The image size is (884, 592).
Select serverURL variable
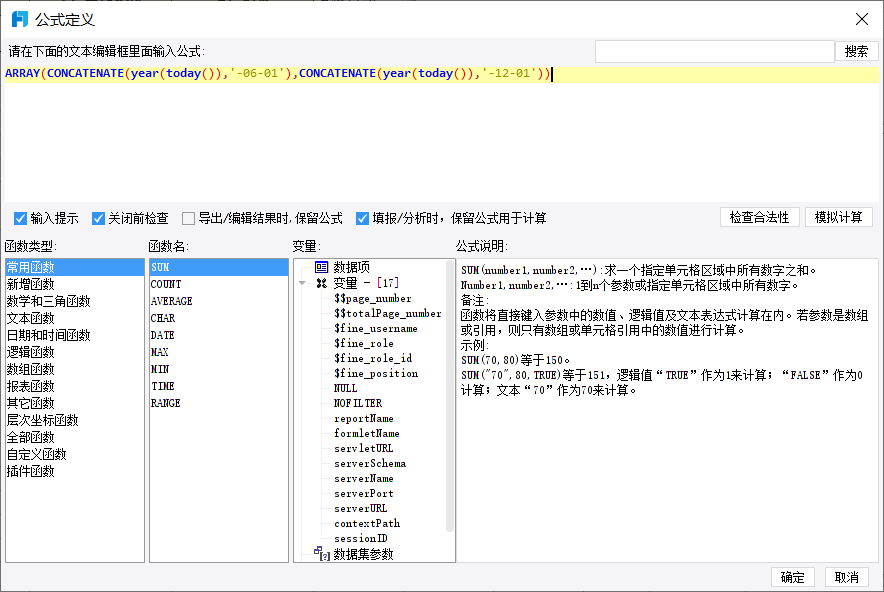click(360, 508)
